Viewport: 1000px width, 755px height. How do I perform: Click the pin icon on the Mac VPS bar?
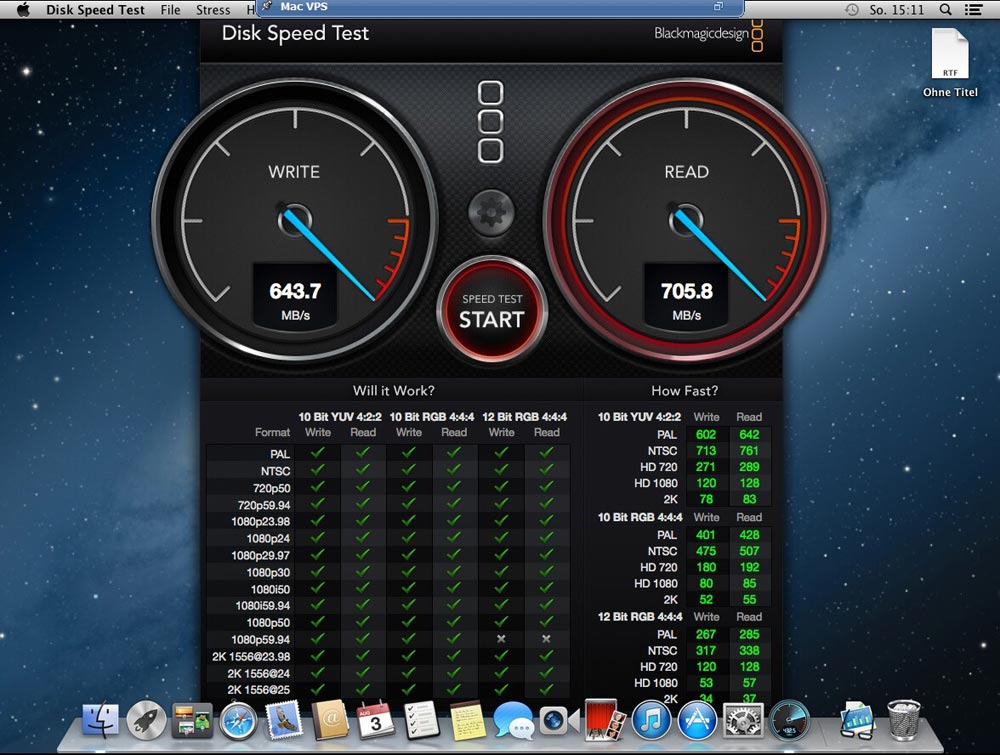(x=267, y=6)
